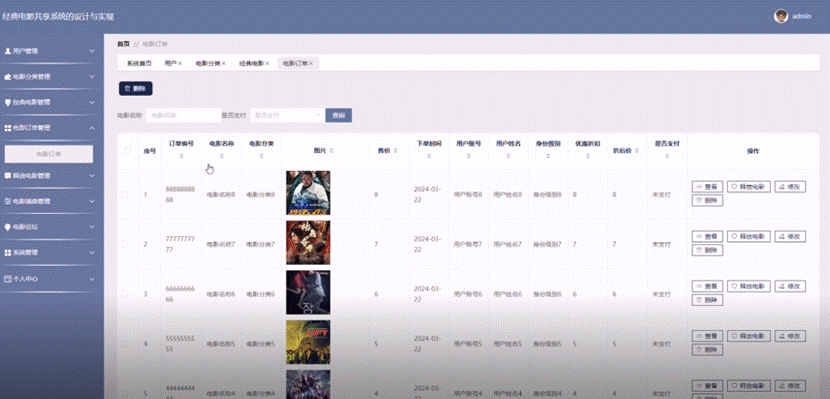The image size is (830, 399).
Task: Tick the checkbox for order row 1
Action: pos(125,194)
